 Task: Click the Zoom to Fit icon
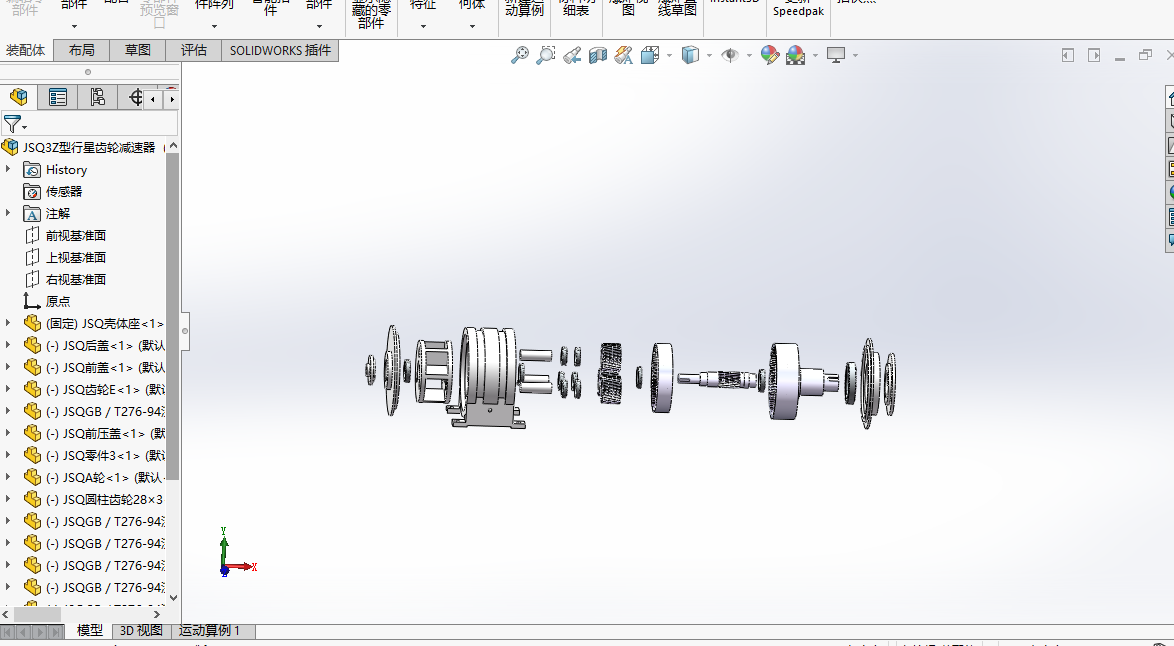tap(520, 55)
